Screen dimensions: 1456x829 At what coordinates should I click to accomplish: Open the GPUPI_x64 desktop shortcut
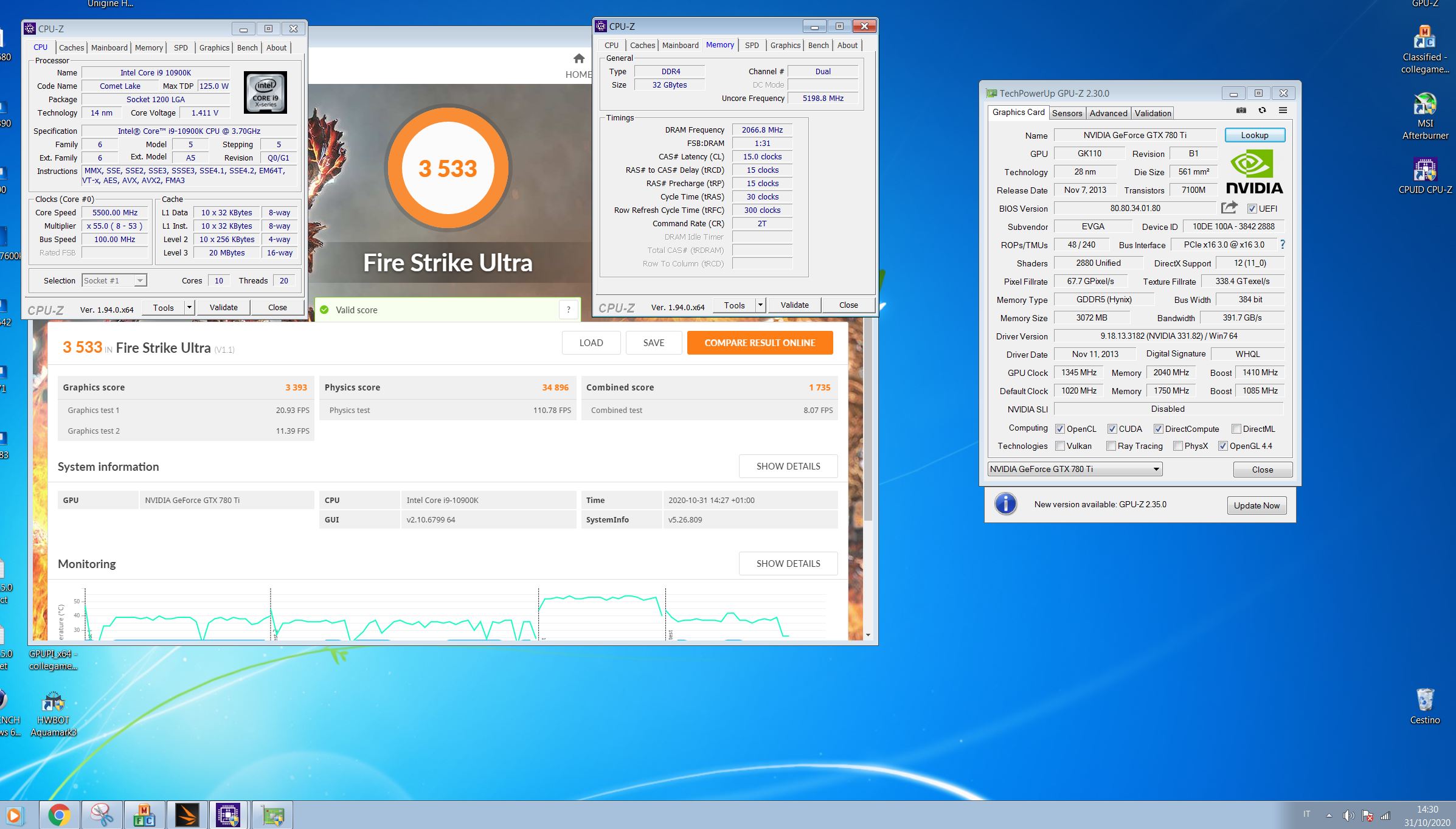54,660
